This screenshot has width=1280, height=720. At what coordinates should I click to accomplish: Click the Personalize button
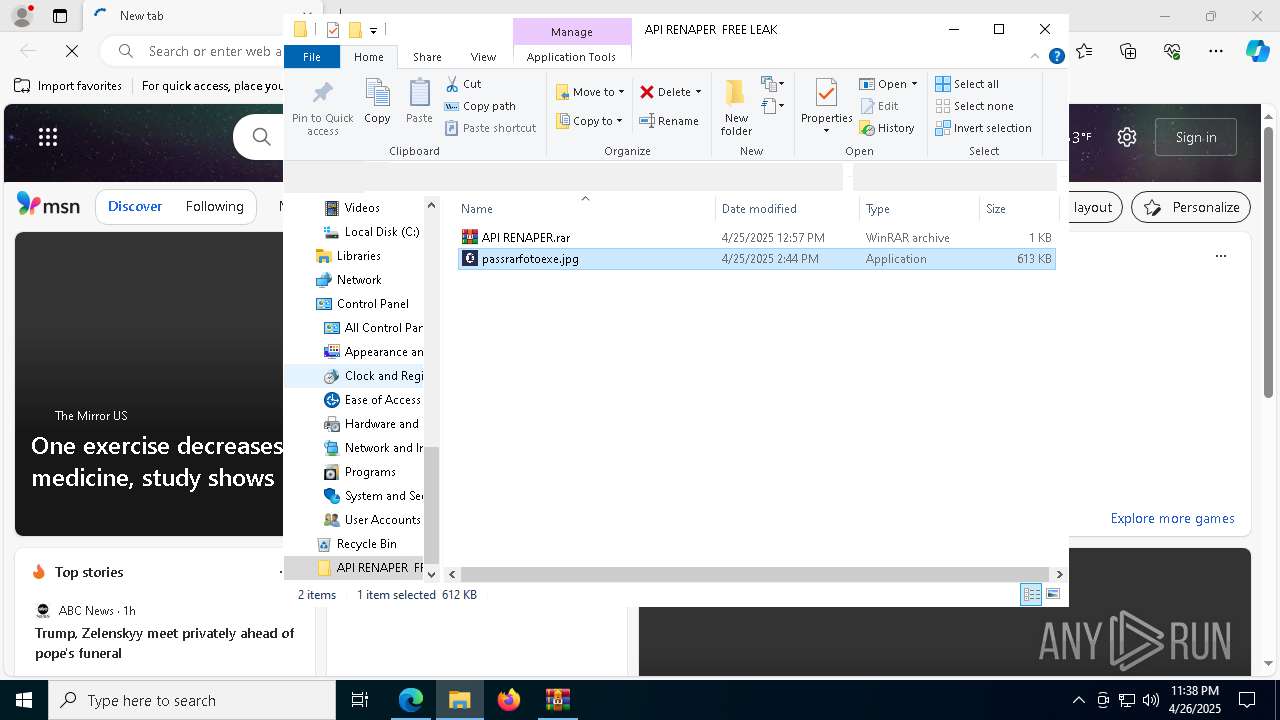coord(1191,207)
